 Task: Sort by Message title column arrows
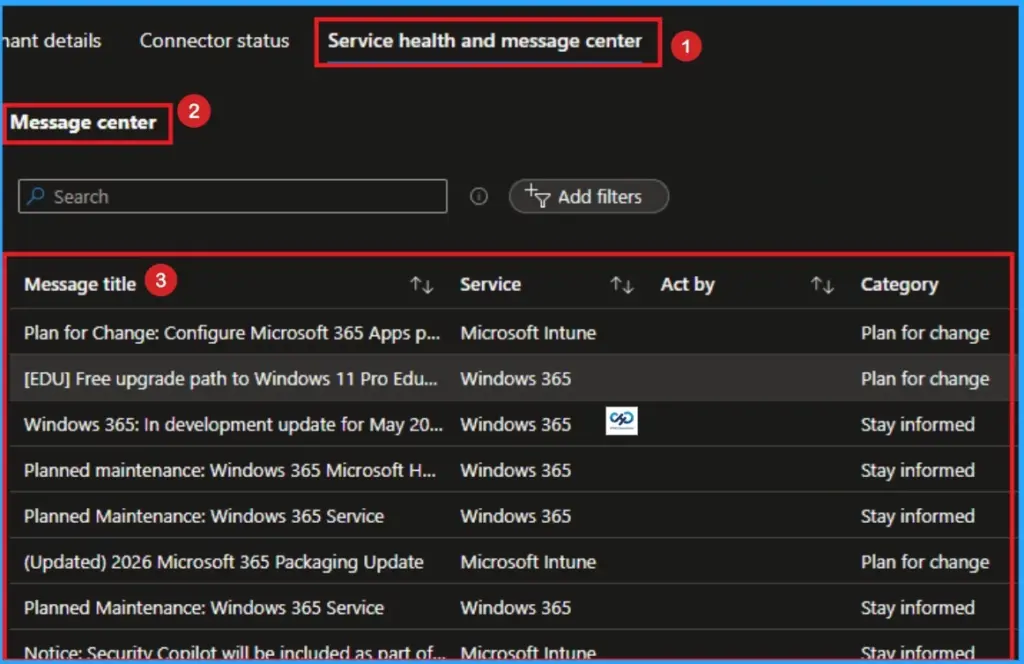[x=421, y=285]
